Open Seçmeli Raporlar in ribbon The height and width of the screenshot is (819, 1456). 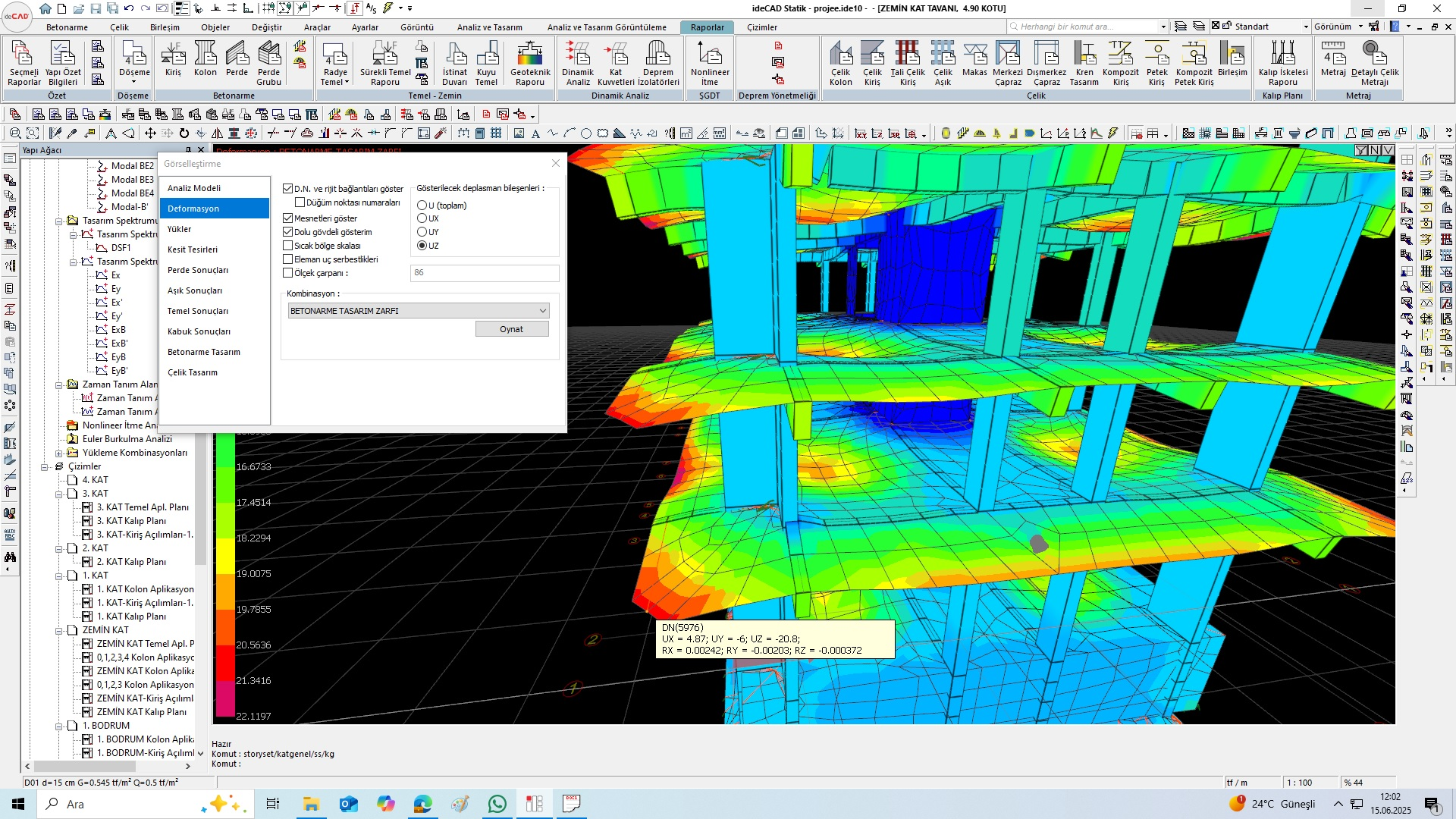coord(24,63)
